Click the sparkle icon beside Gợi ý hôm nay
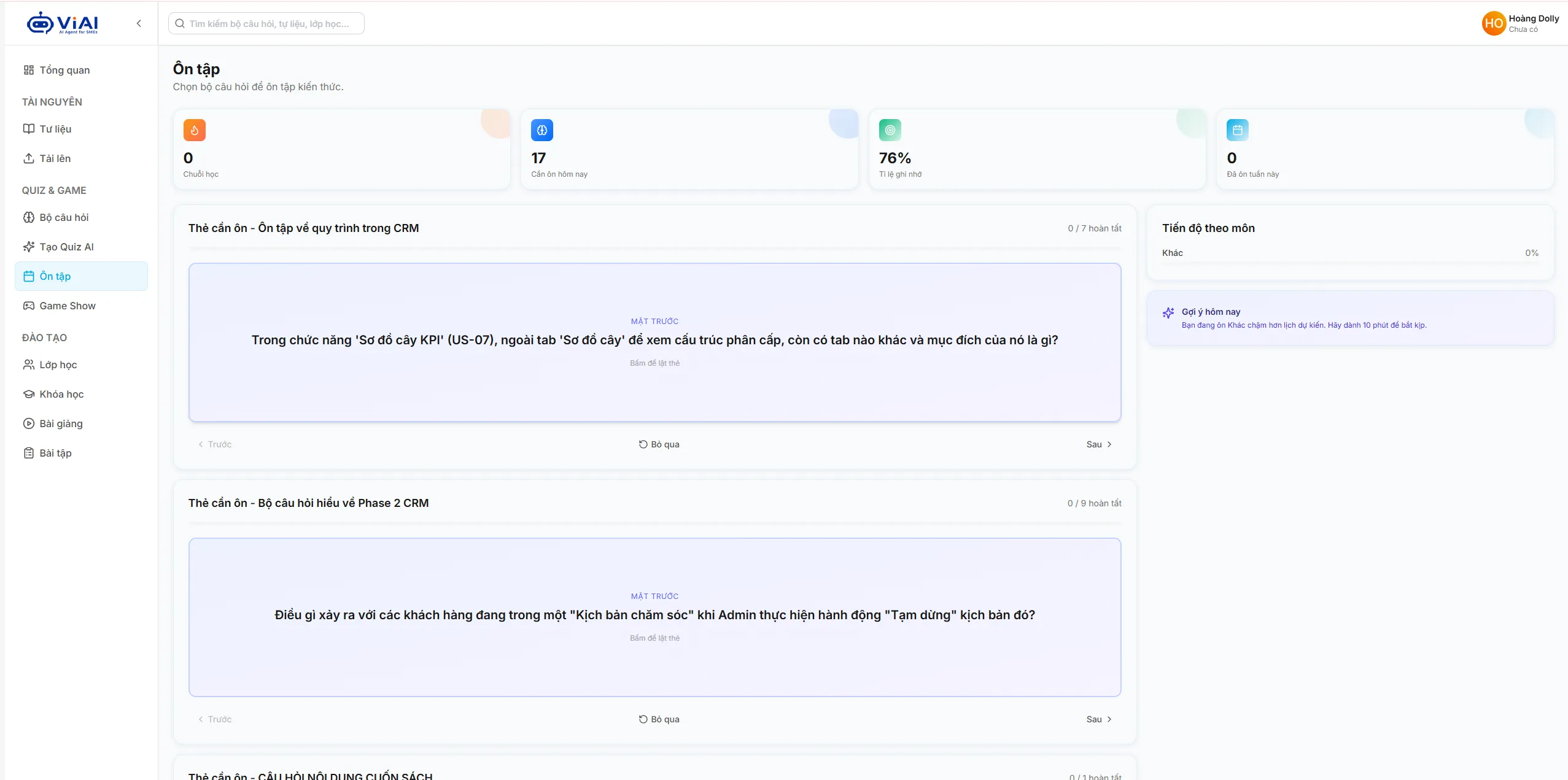Viewport: 1568px width, 780px height. point(1168,313)
